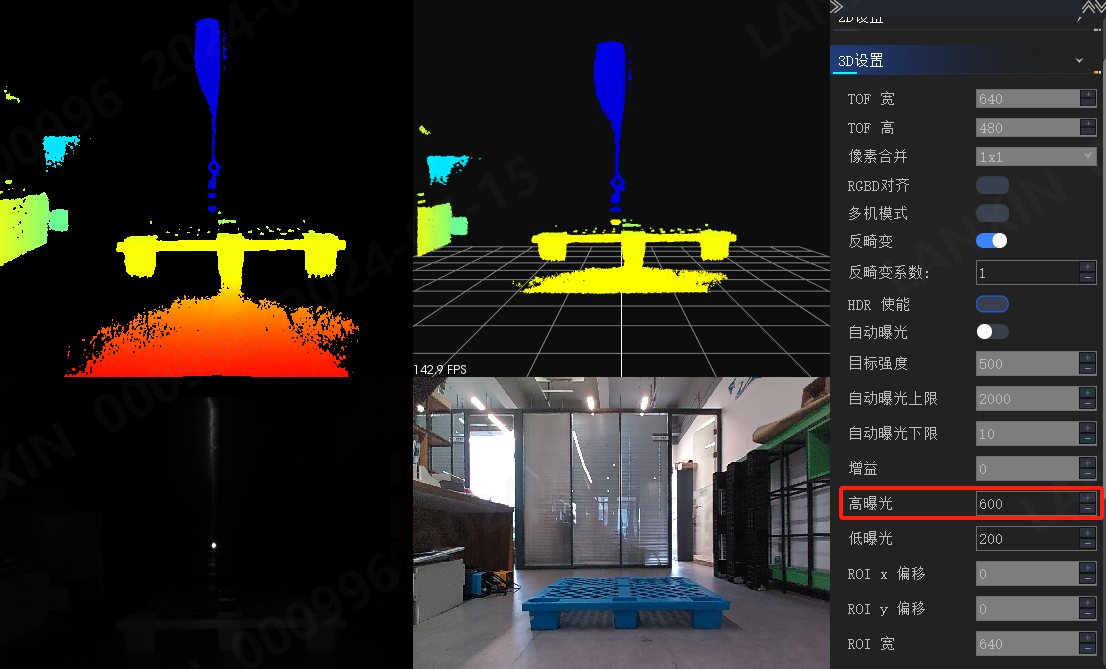1106x669 pixels.
Task: Collapse the settings panel with the double-right chevron
Action: tap(837, 6)
